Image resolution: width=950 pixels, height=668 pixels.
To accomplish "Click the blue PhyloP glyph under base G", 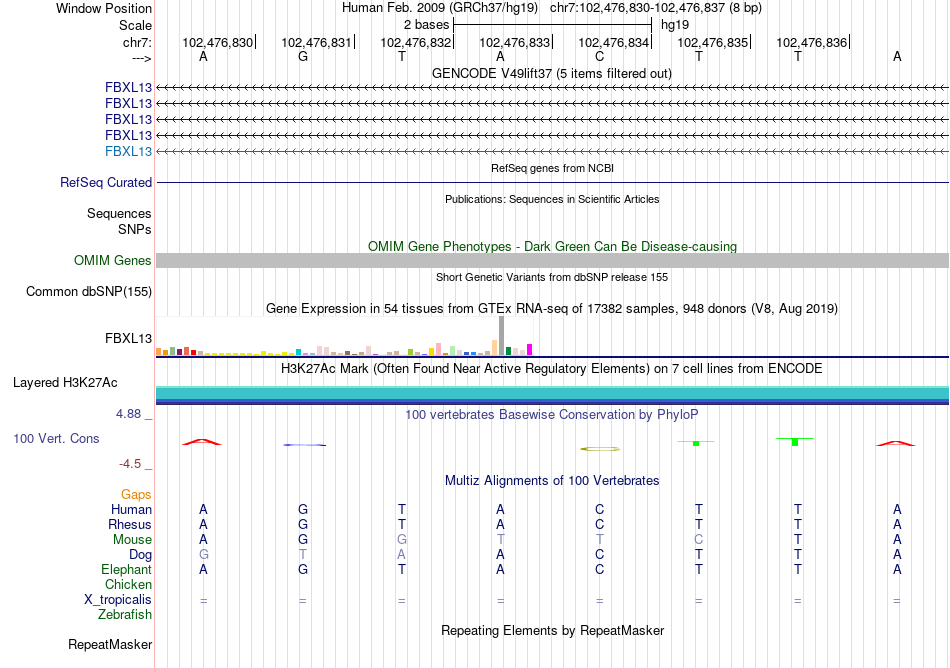I will (x=305, y=445).
